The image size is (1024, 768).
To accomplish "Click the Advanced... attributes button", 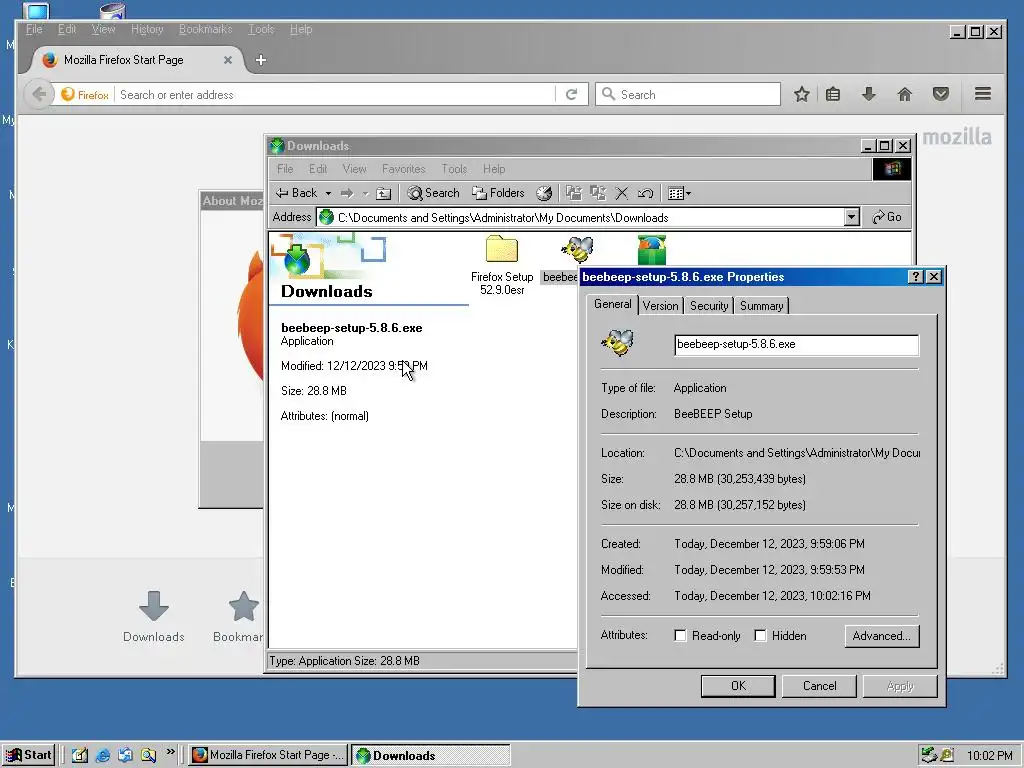I will click(x=882, y=636).
